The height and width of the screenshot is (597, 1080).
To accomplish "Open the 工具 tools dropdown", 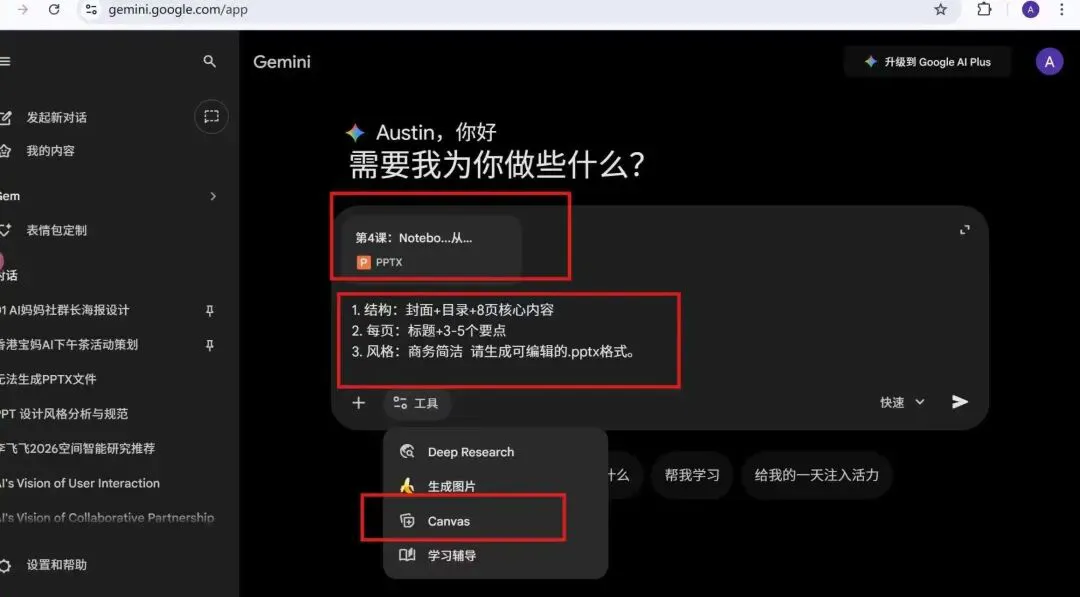I will 416,403.
